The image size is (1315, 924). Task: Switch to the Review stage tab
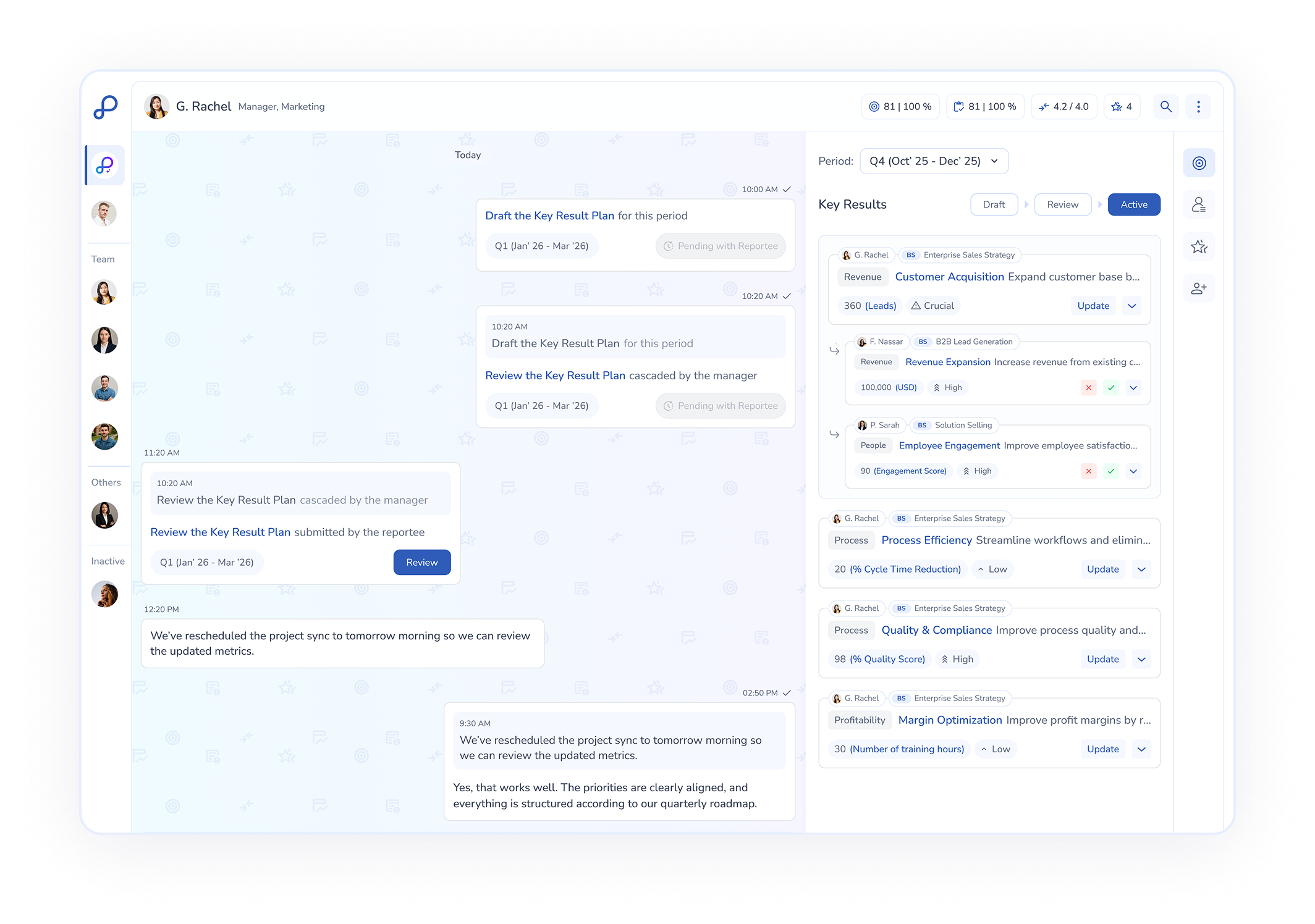pos(1062,204)
